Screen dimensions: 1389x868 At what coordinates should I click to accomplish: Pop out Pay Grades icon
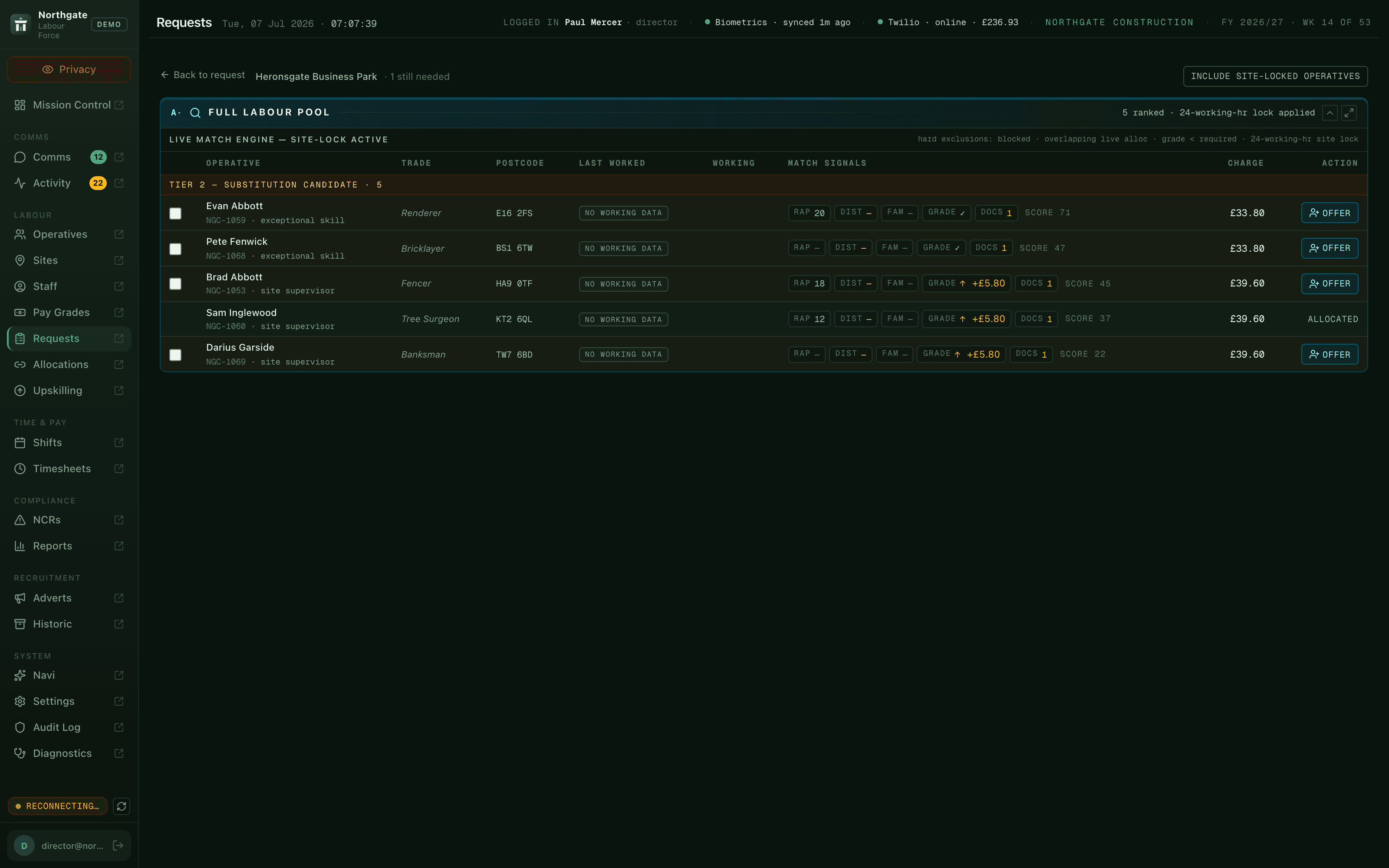click(x=119, y=312)
